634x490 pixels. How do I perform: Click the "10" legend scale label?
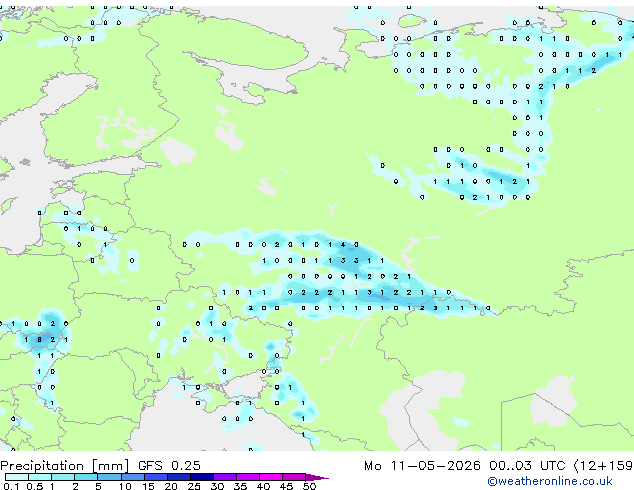[x=125, y=486]
